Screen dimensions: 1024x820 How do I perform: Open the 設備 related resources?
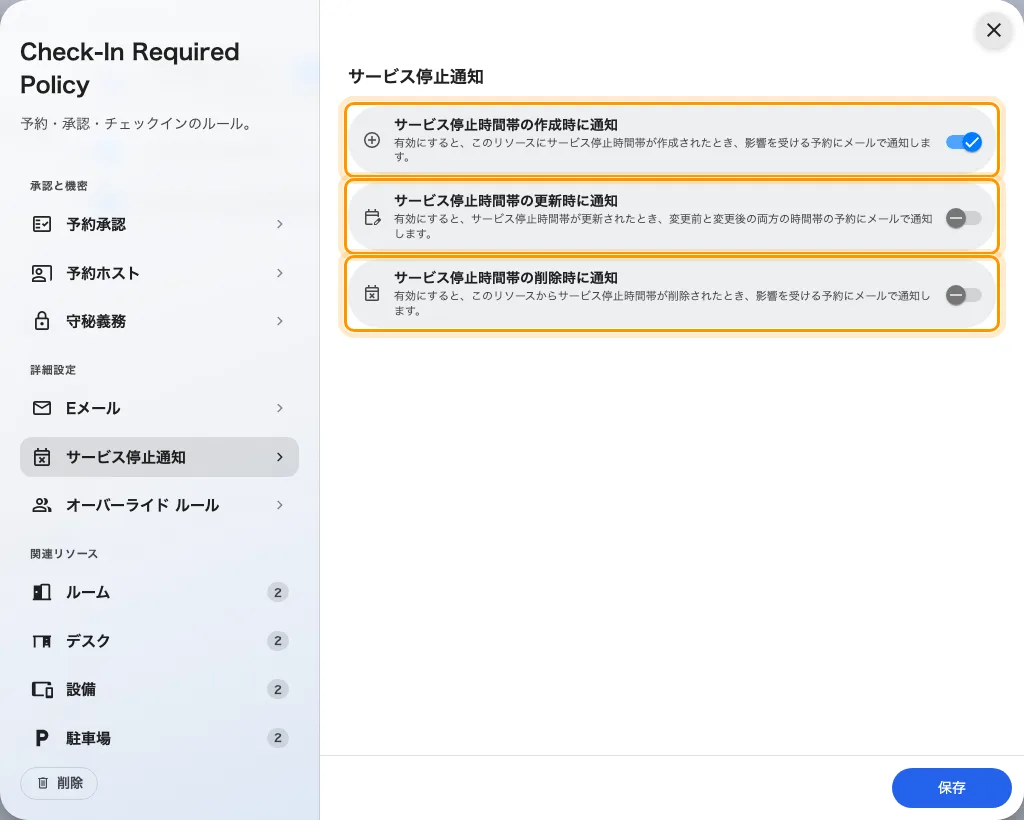point(159,689)
